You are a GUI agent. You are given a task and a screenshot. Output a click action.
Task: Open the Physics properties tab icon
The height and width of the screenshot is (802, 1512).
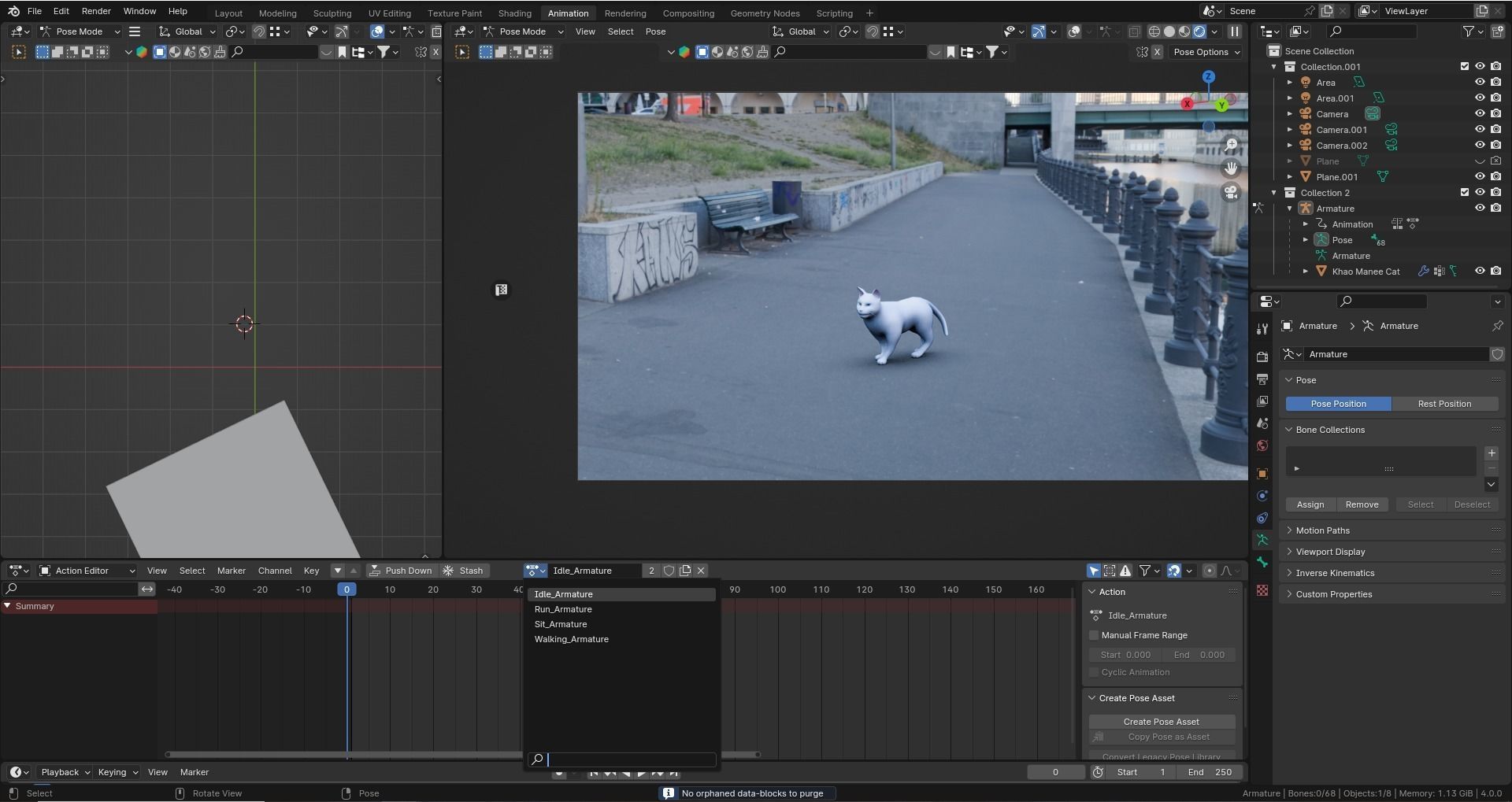pyautogui.click(x=1262, y=496)
